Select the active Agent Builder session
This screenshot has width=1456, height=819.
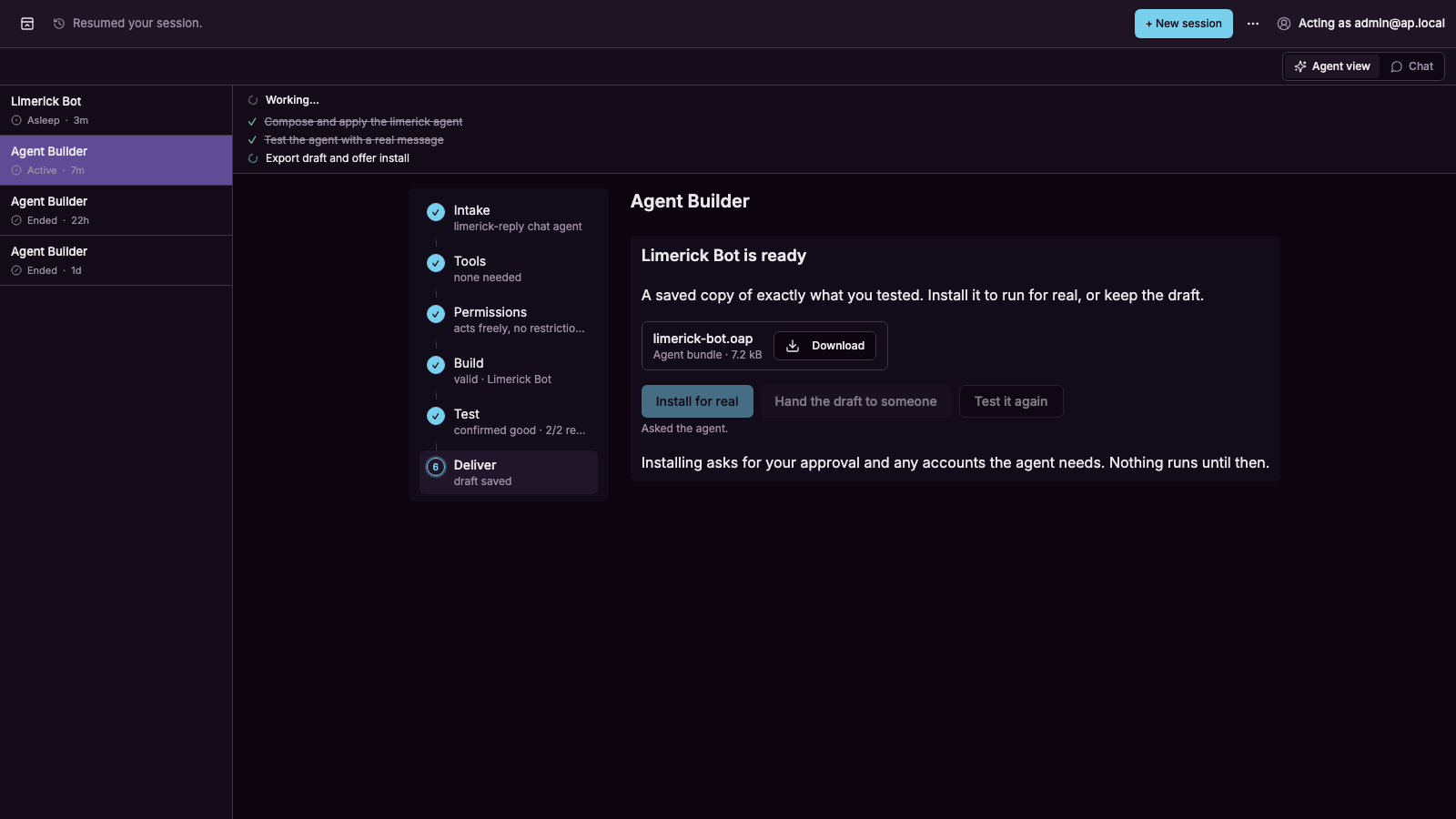pyautogui.click(x=116, y=160)
